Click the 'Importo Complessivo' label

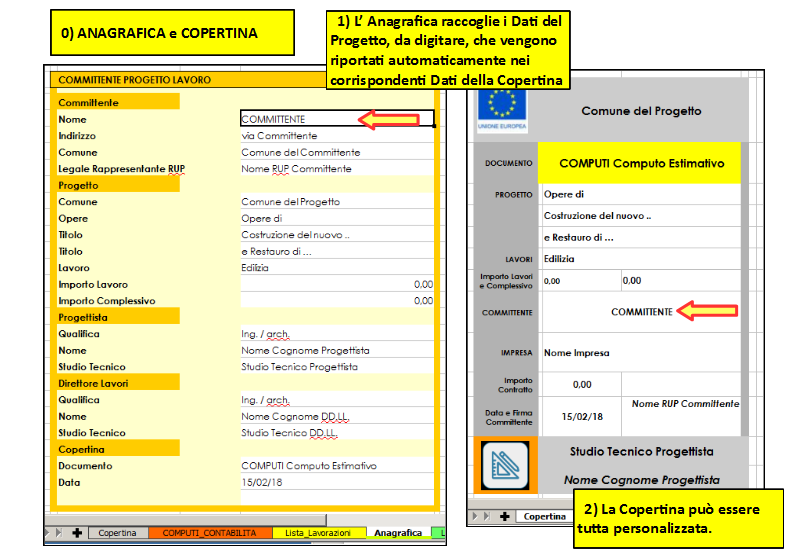tap(107, 301)
